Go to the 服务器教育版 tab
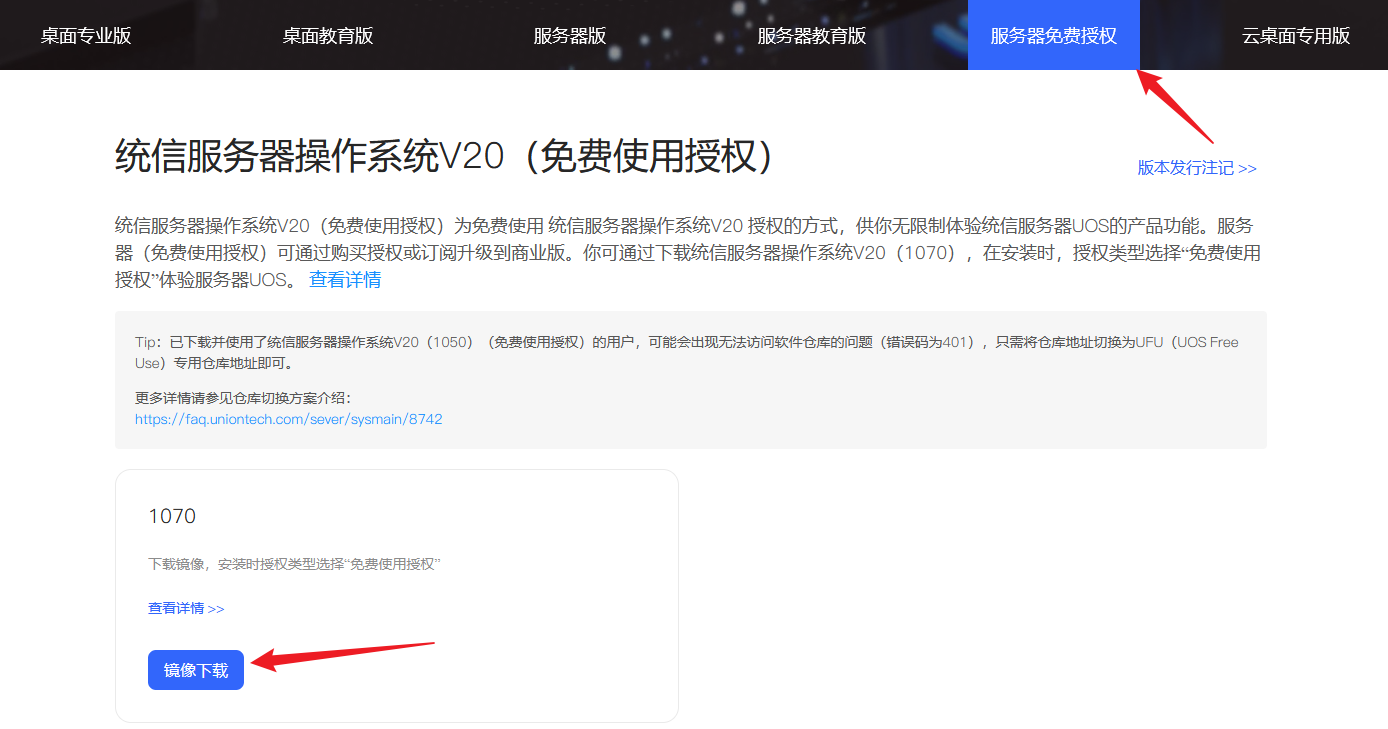This screenshot has width=1388, height=729. point(812,36)
